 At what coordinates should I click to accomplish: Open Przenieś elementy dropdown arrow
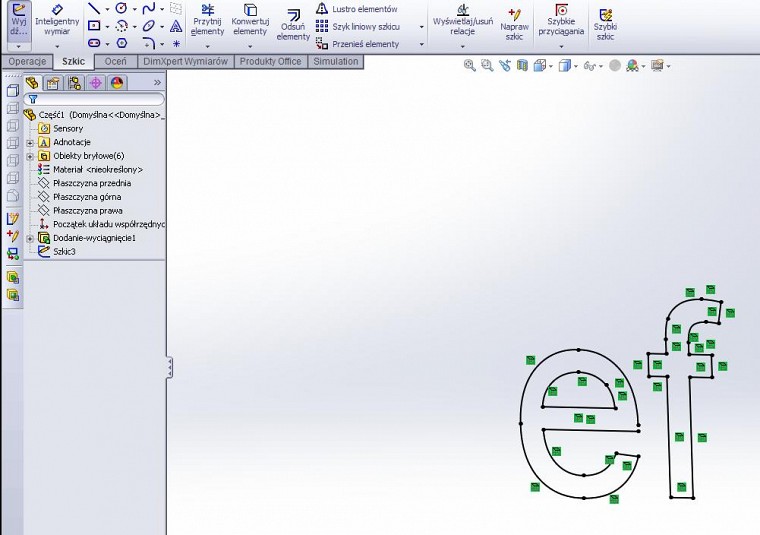tap(421, 44)
